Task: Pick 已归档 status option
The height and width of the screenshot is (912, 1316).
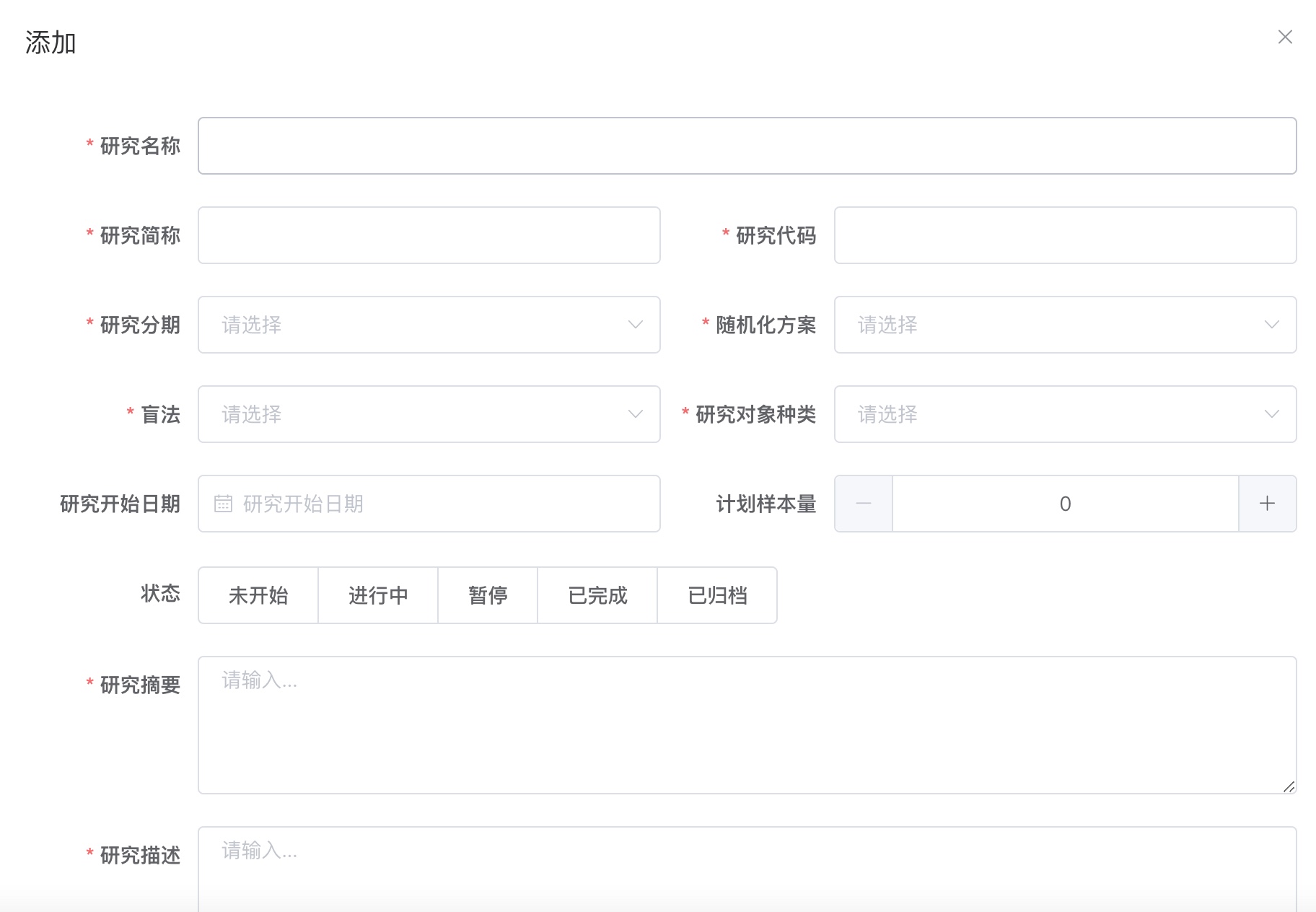Action: pos(717,595)
